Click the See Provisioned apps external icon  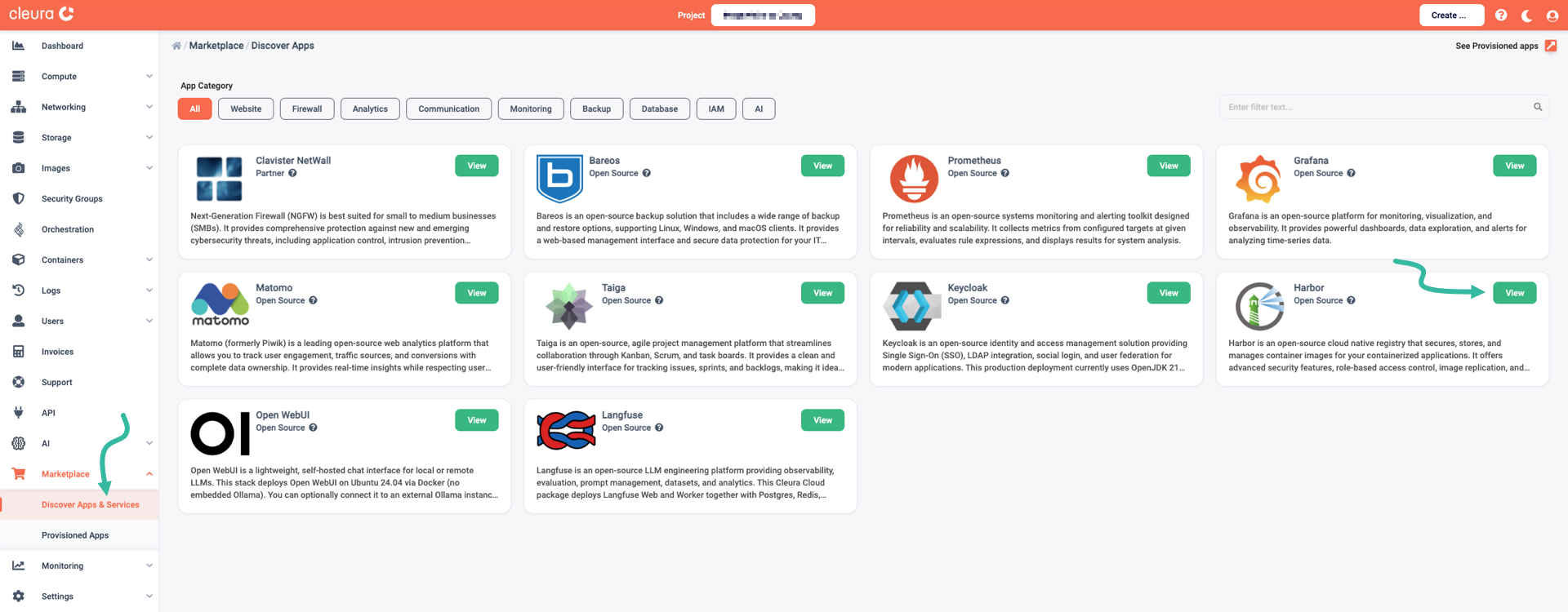(1551, 46)
